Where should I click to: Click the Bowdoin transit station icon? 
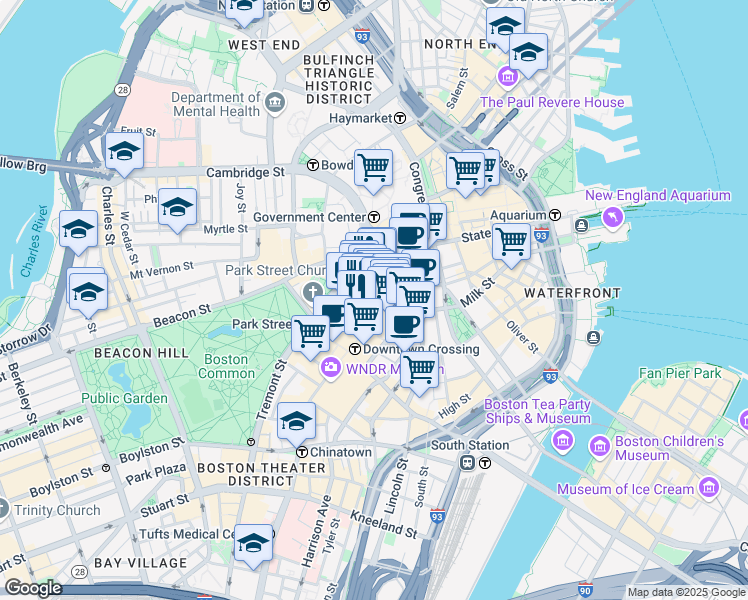point(312,165)
